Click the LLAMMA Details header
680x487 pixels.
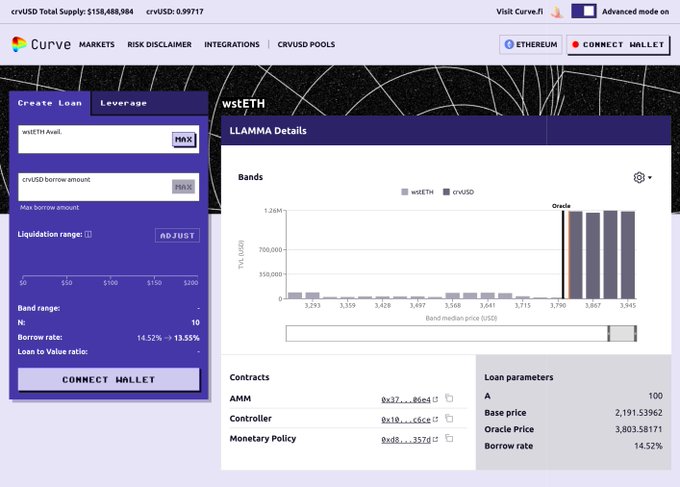point(446,131)
